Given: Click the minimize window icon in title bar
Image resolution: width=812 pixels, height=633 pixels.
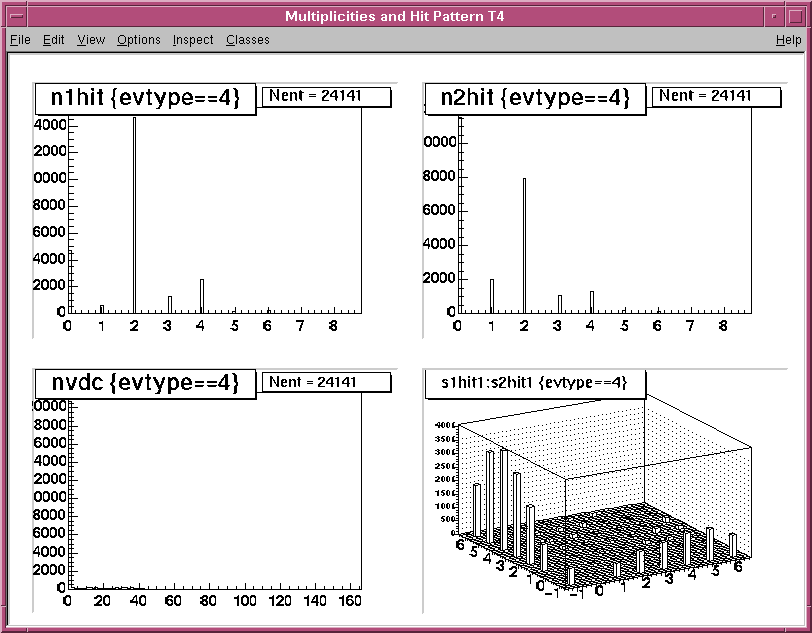Looking at the screenshot, I should (774, 16).
